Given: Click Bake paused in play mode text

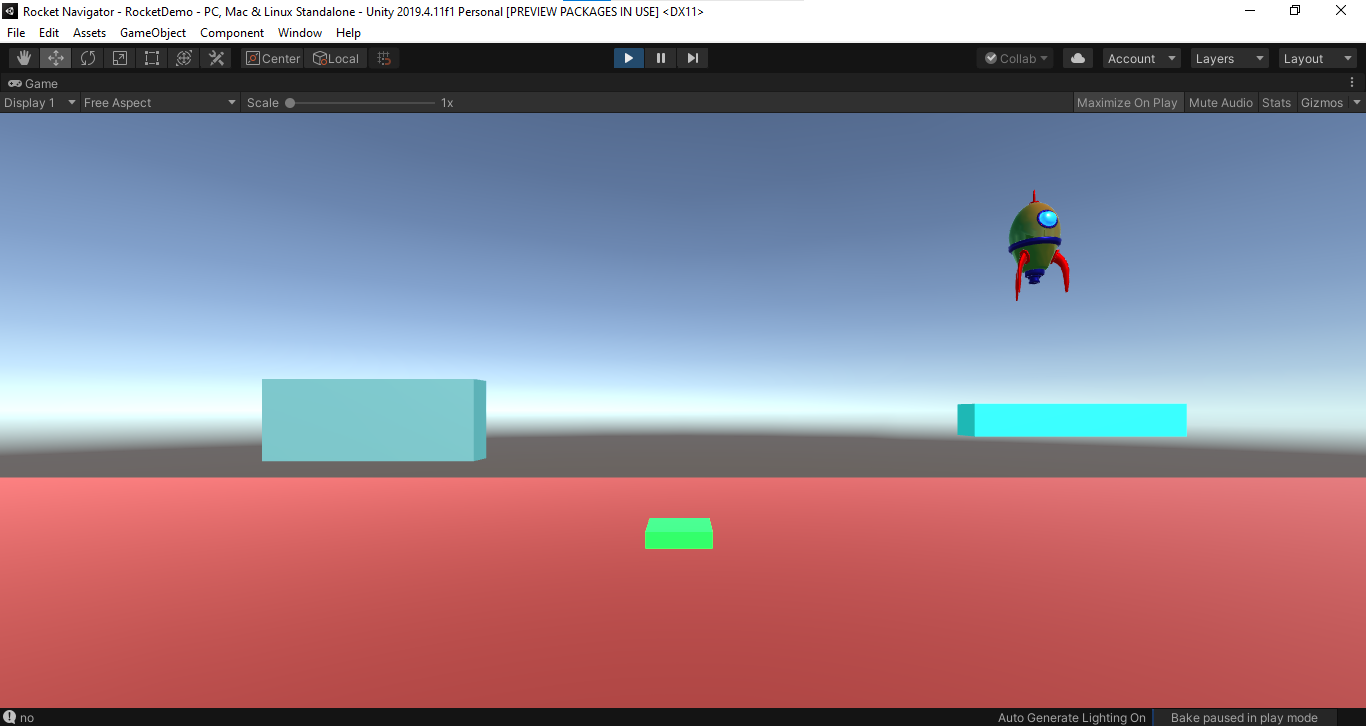Looking at the screenshot, I should tap(1244, 717).
